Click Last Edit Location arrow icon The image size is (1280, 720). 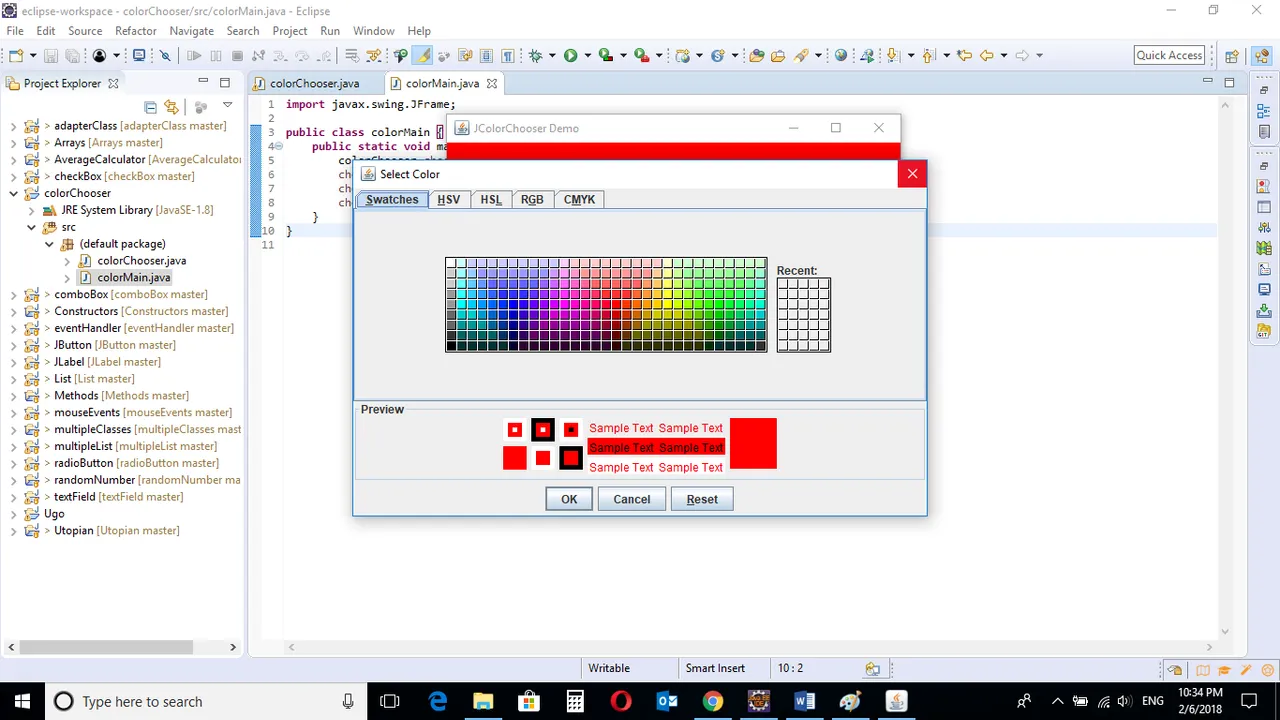click(x=964, y=56)
